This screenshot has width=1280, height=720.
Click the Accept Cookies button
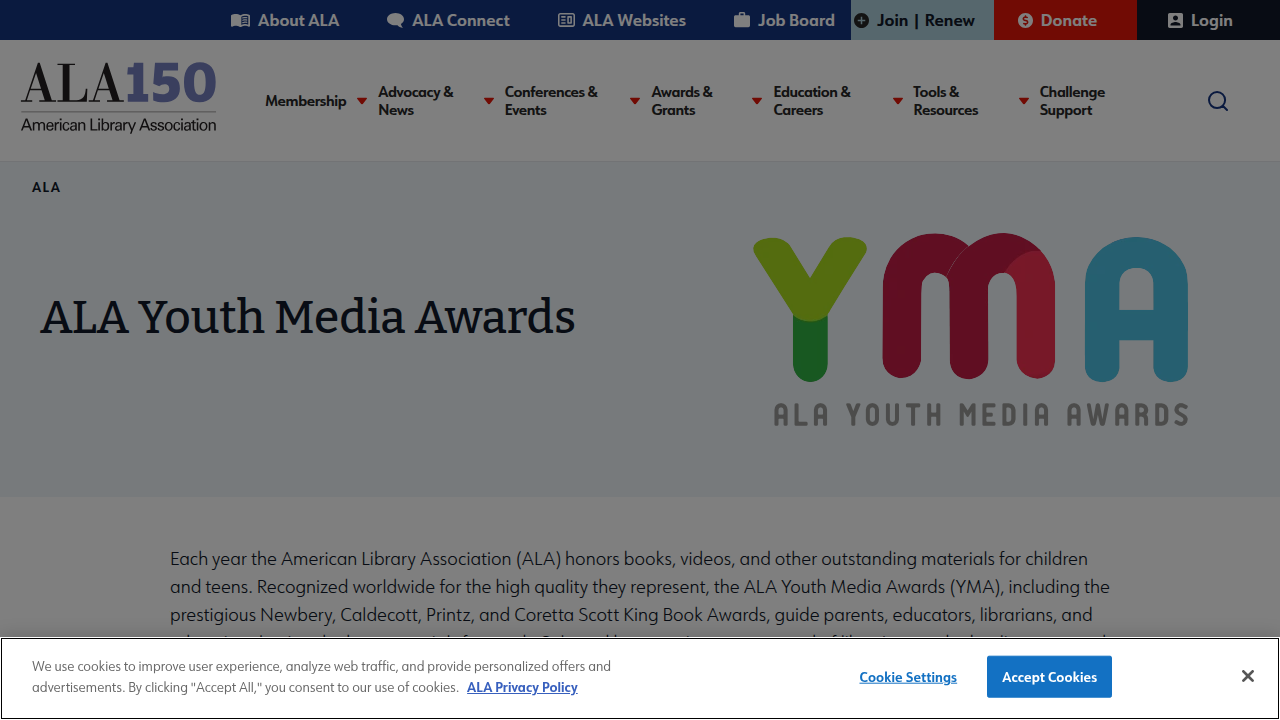coord(1049,677)
